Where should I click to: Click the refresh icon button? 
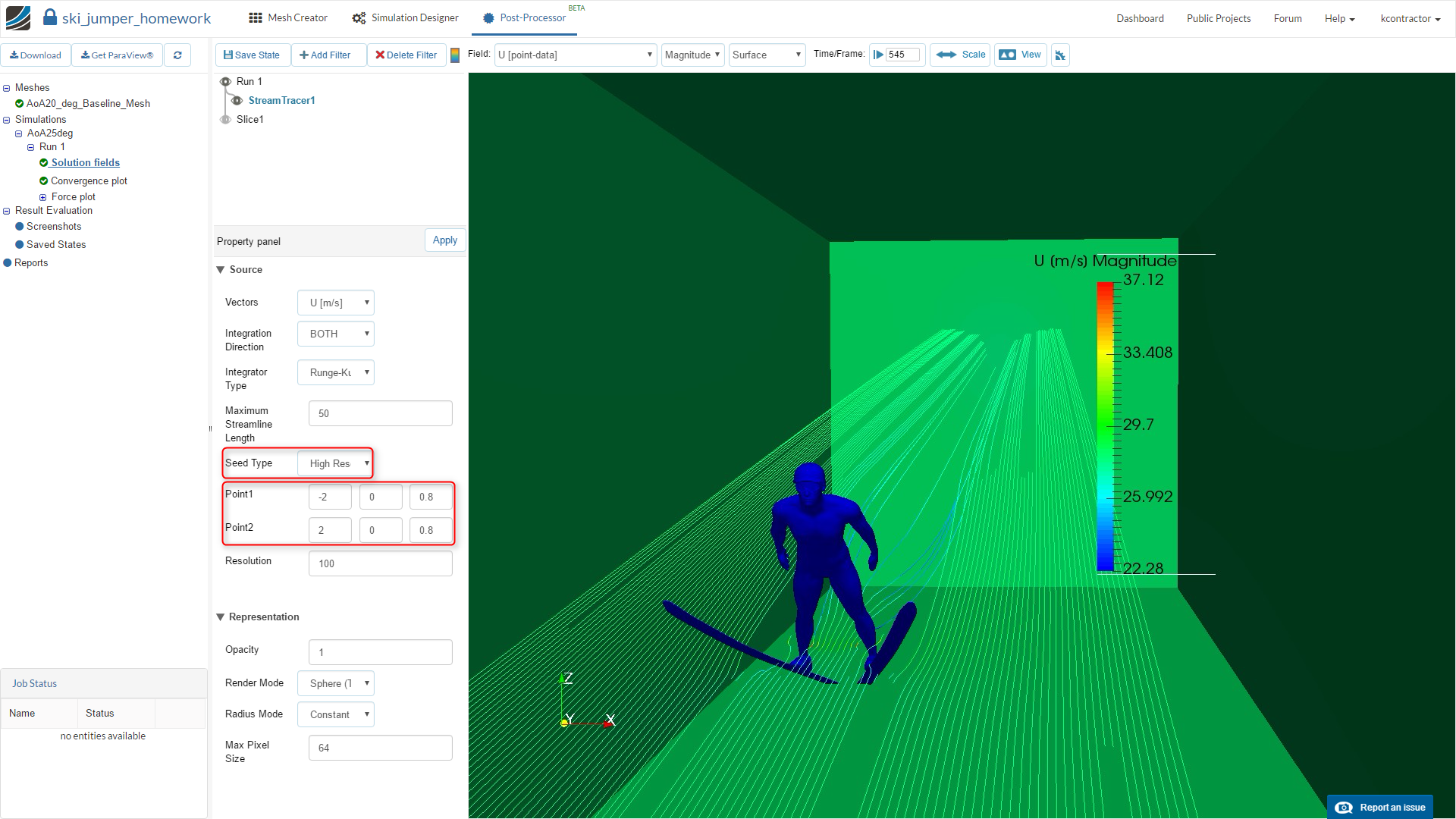tap(177, 55)
